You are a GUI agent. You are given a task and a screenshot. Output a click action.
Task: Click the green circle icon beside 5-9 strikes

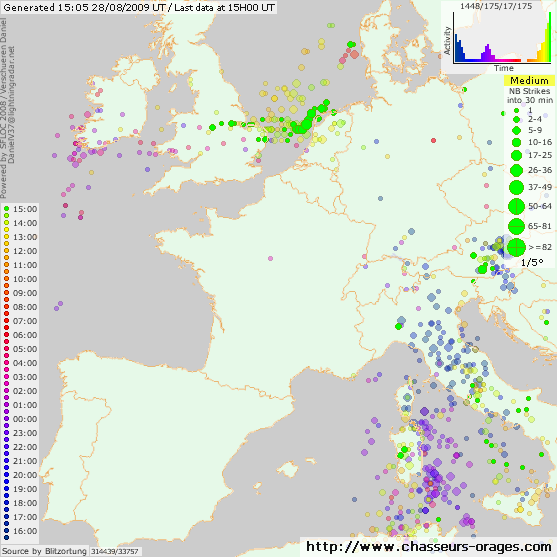[x=517, y=130]
